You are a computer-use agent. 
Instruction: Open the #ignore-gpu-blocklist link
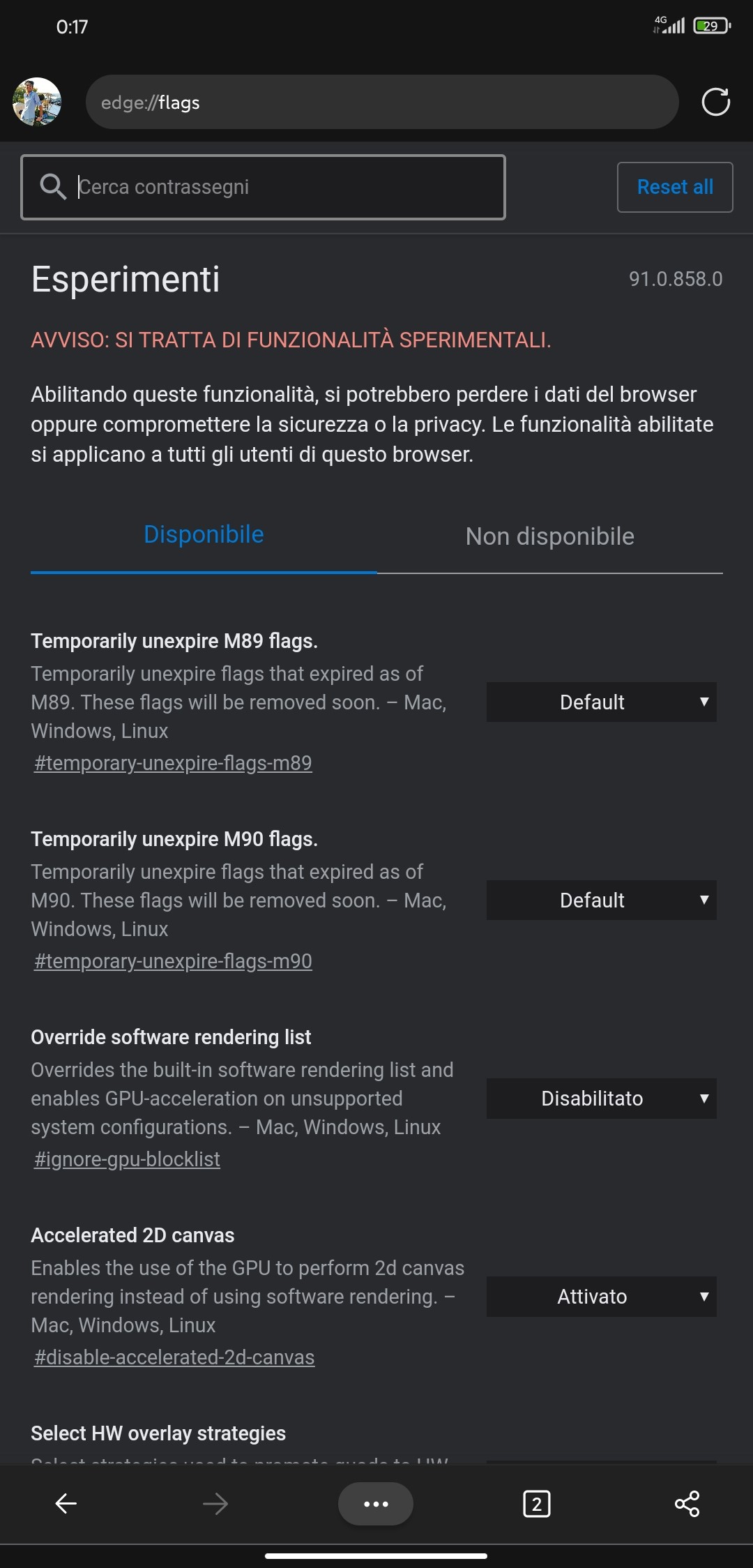127,1159
